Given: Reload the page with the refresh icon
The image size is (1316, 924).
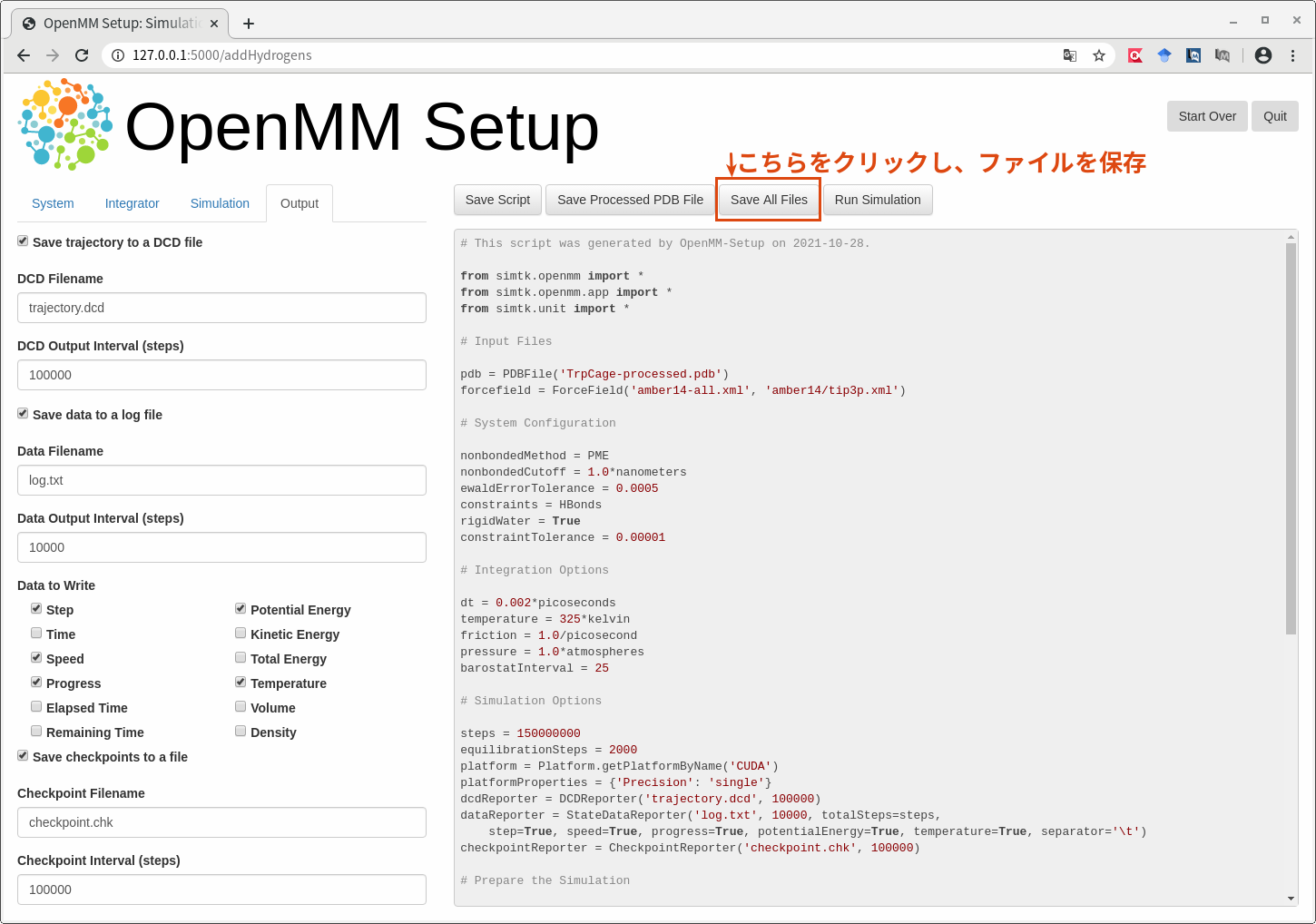Looking at the screenshot, I should click(82, 55).
